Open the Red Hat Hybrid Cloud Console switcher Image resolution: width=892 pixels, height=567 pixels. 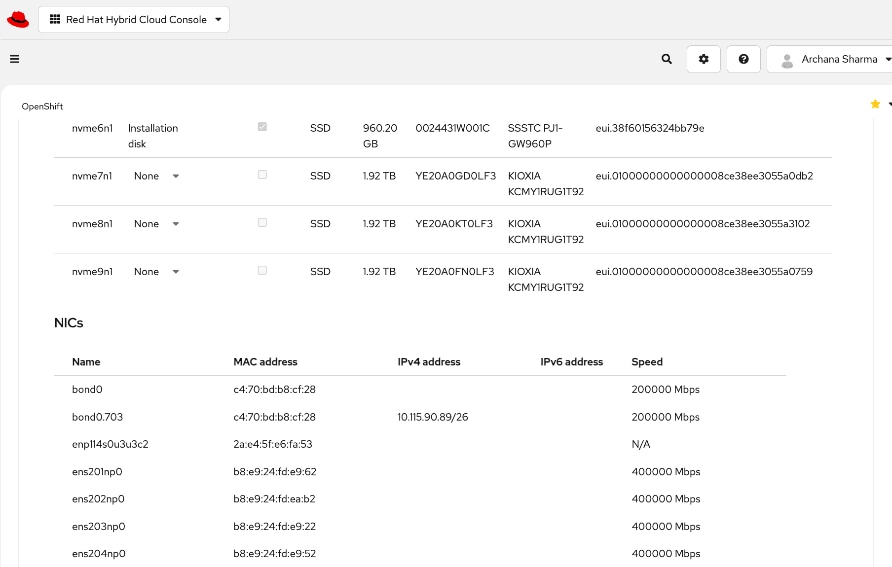(134, 19)
